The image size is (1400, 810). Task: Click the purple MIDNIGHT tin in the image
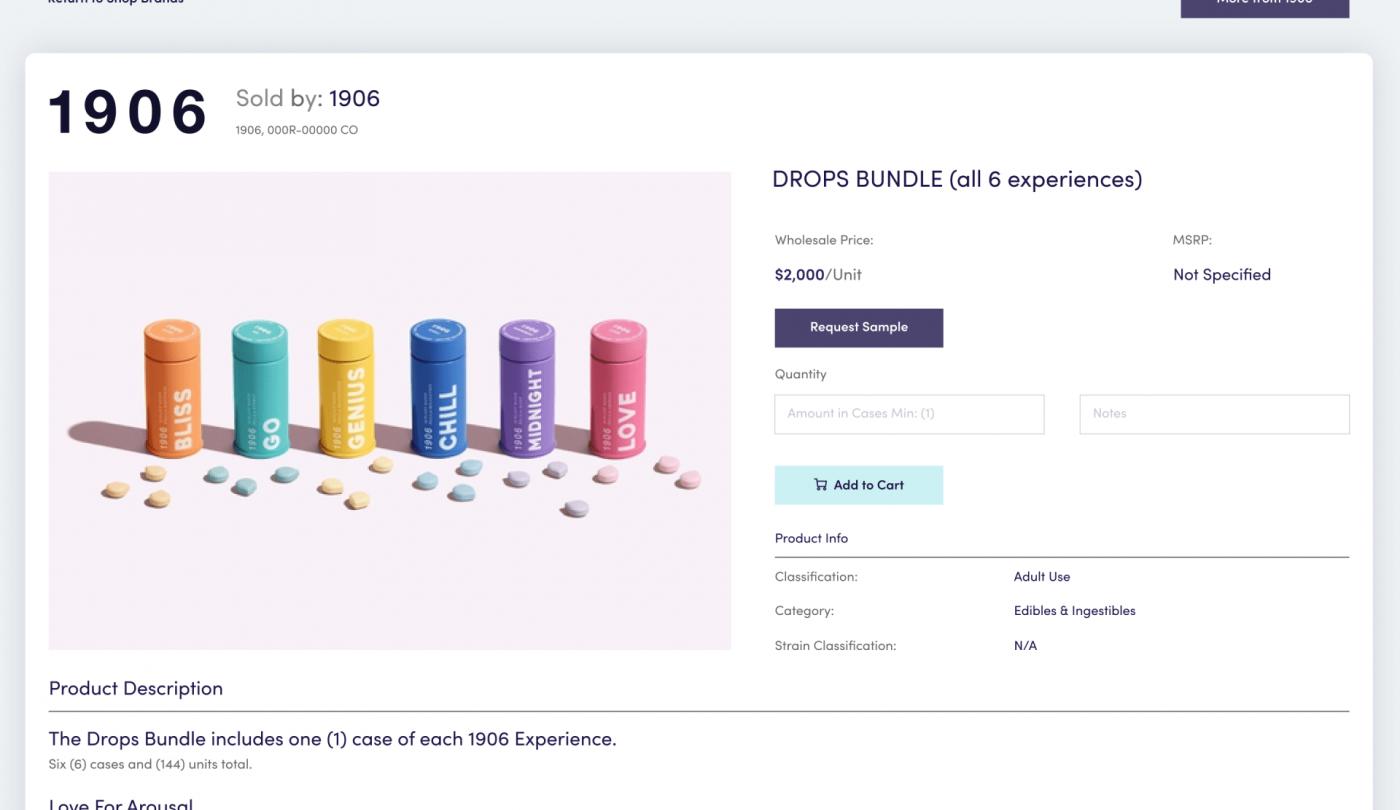pyautogui.click(x=527, y=386)
